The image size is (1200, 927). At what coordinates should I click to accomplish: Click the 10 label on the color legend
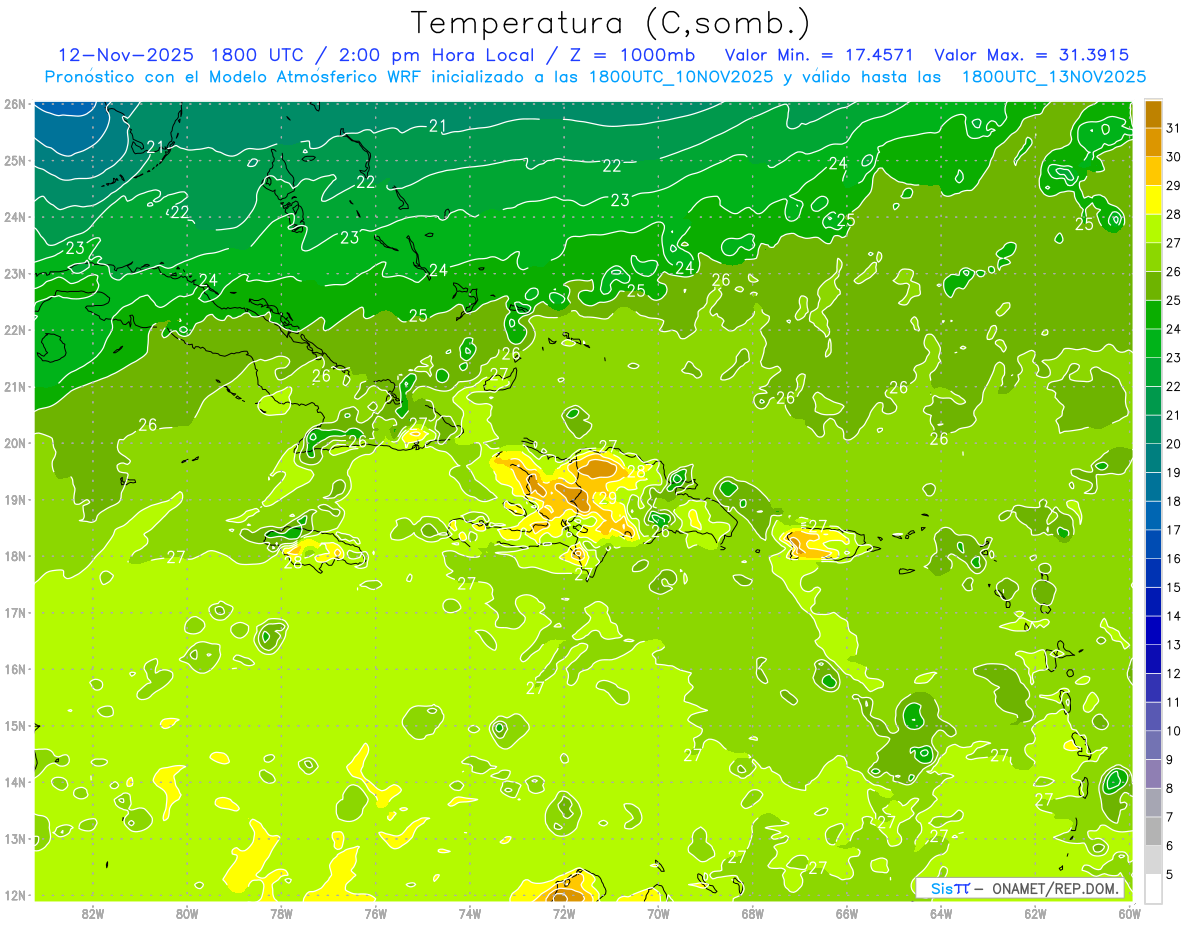tap(1173, 731)
